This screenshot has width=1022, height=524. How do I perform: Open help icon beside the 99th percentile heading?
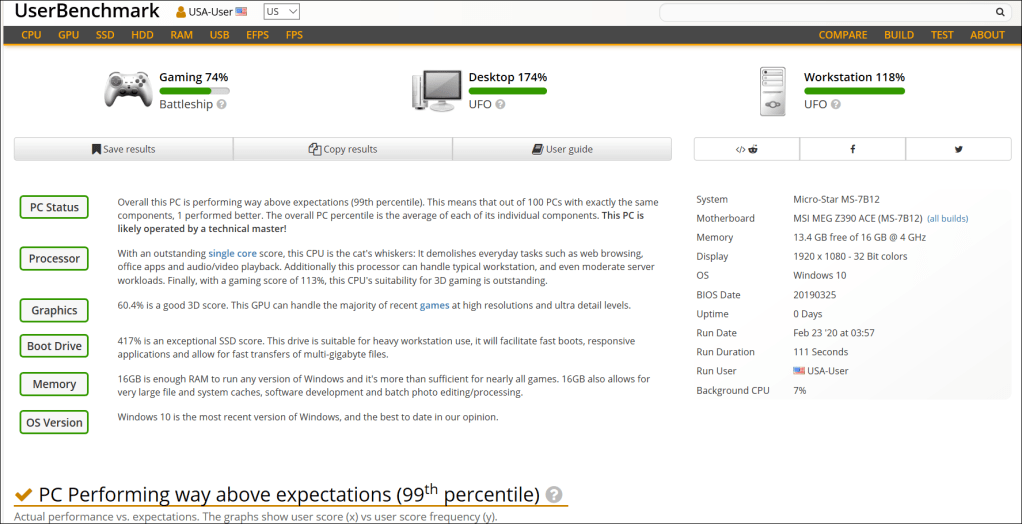(554, 495)
